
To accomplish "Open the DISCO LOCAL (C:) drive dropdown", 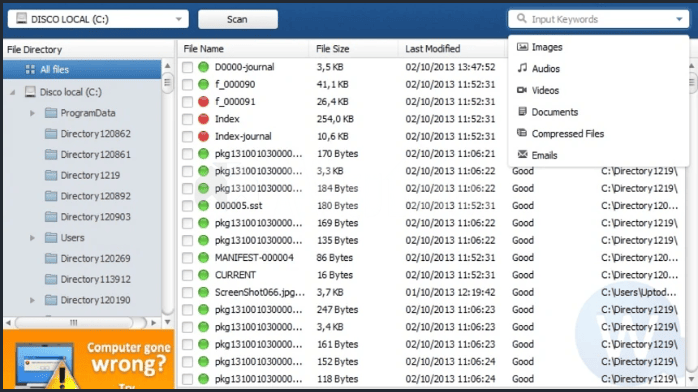I will [98, 19].
